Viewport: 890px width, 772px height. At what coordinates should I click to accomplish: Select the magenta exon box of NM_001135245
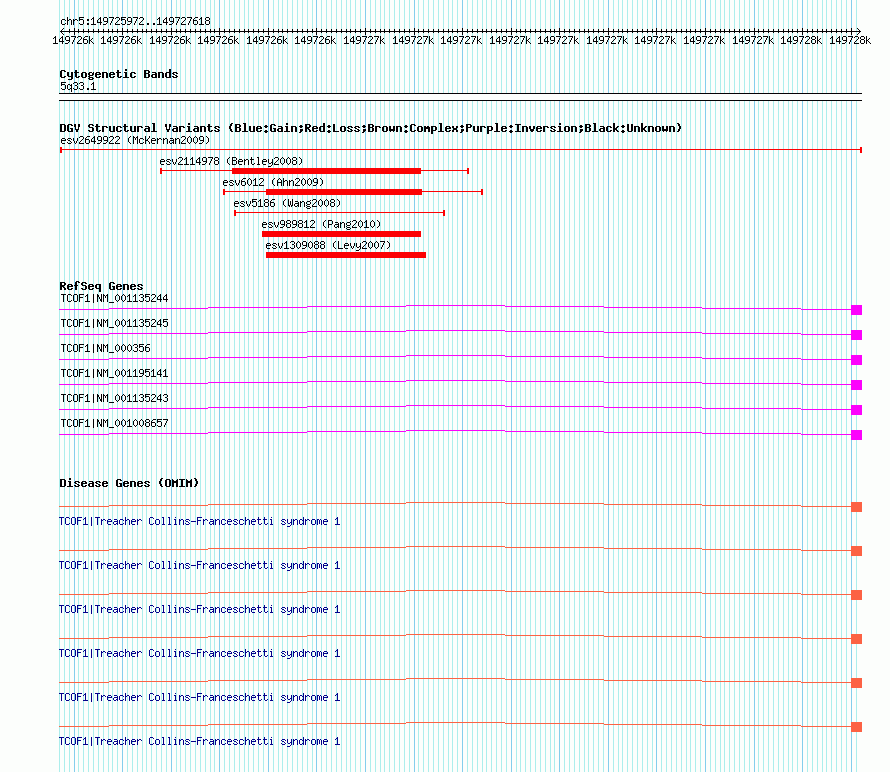pyautogui.click(x=857, y=335)
